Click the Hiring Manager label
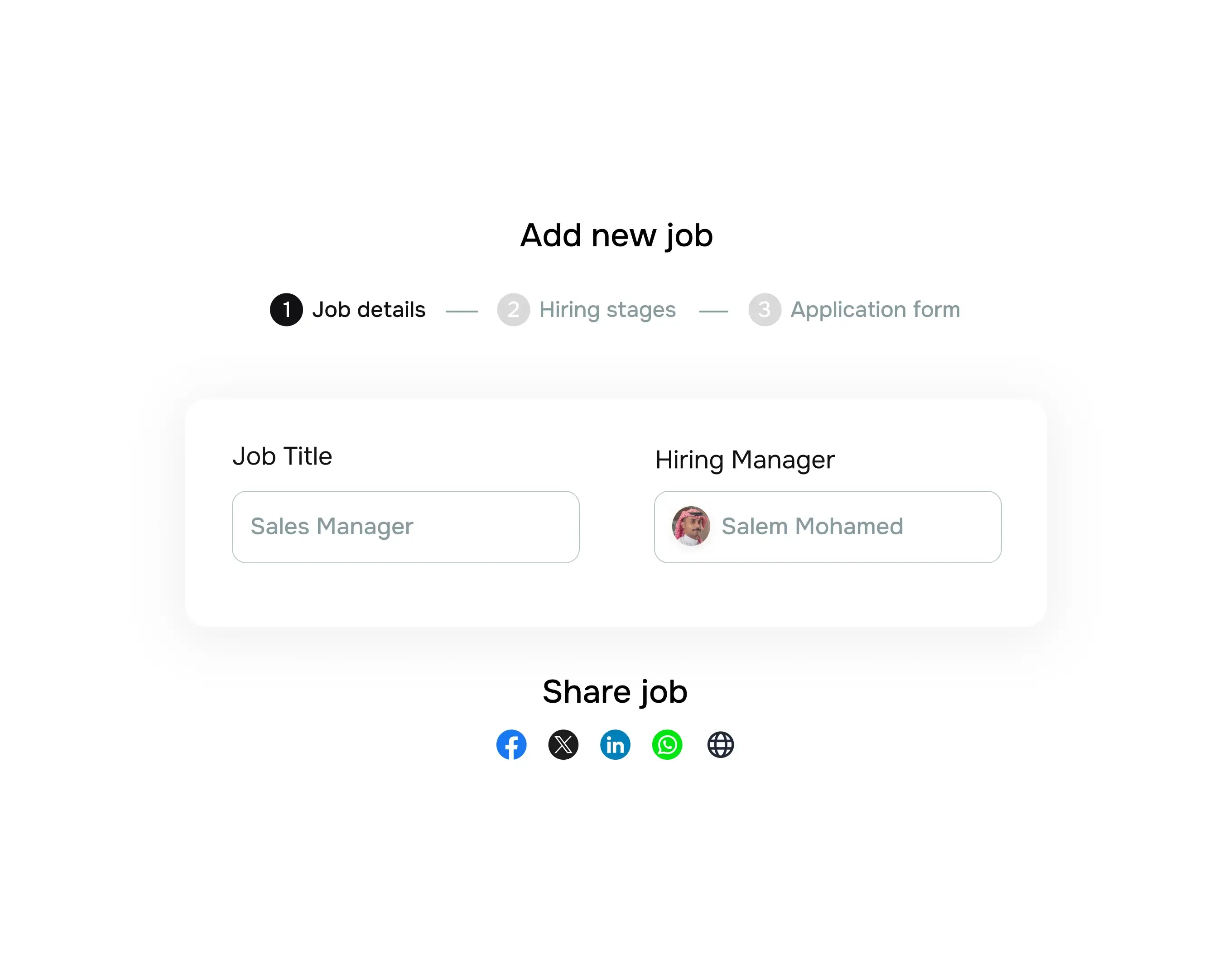Viewport: 1232px width, 978px height. [745, 459]
